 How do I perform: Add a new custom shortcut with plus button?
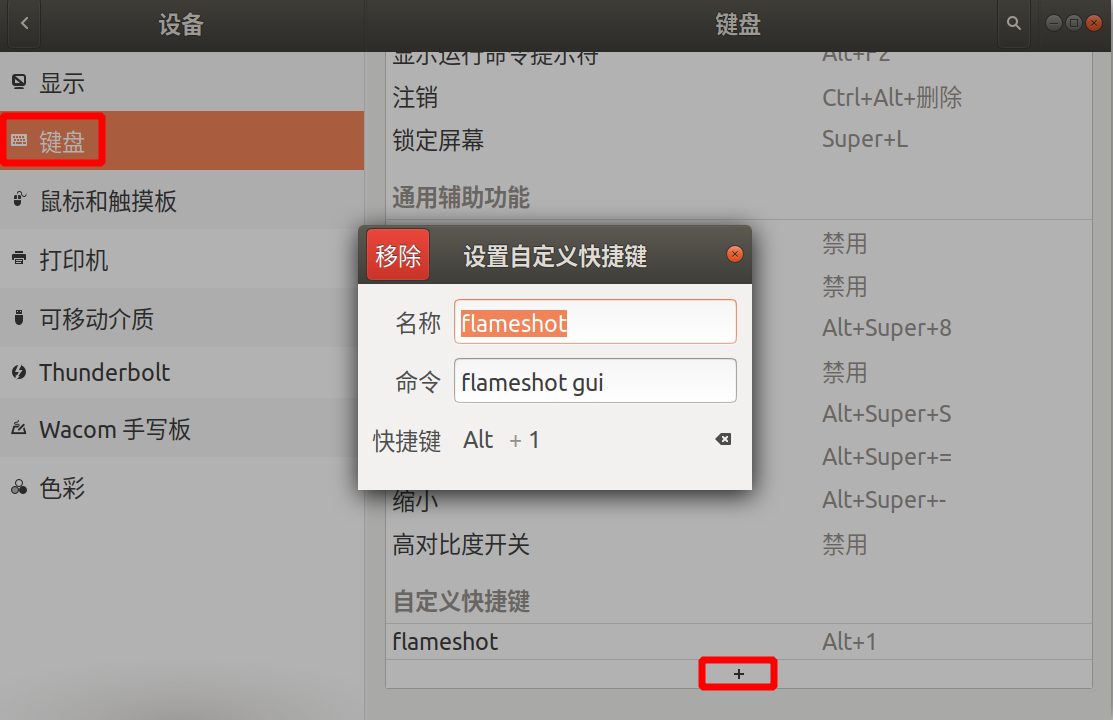(738, 674)
